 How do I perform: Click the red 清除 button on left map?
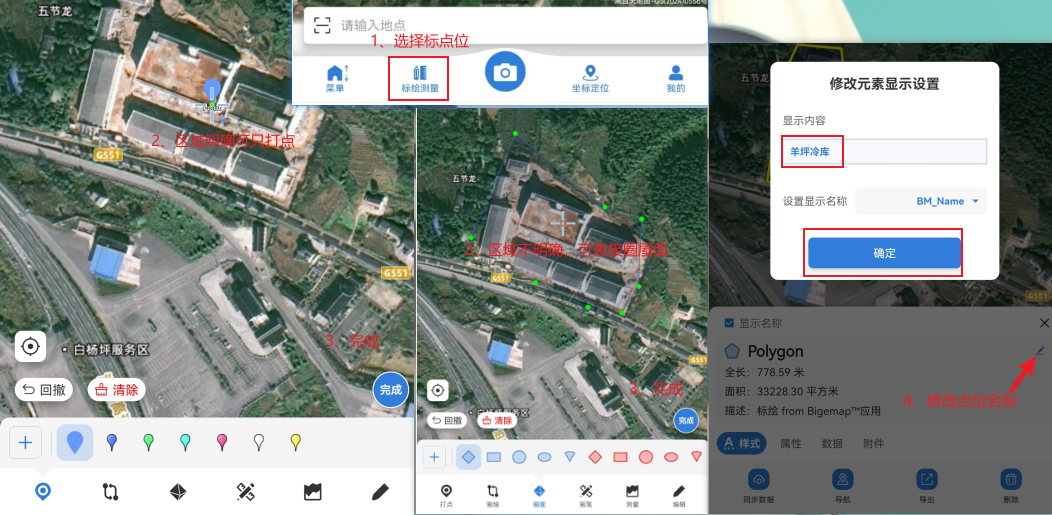point(116,390)
